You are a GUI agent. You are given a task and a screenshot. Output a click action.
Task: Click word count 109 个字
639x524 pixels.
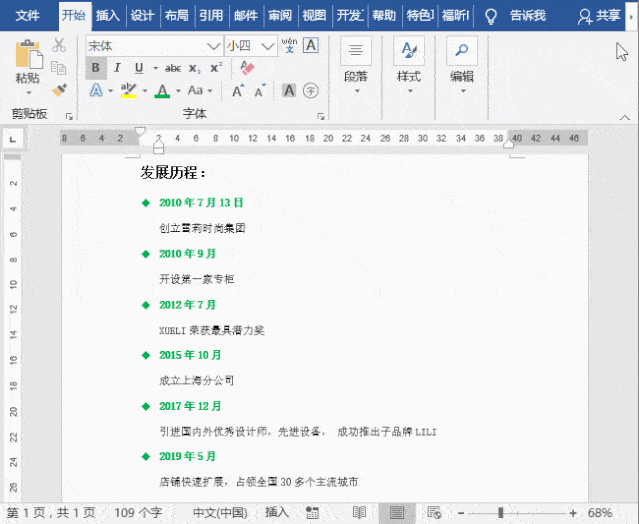click(x=138, y=513)
